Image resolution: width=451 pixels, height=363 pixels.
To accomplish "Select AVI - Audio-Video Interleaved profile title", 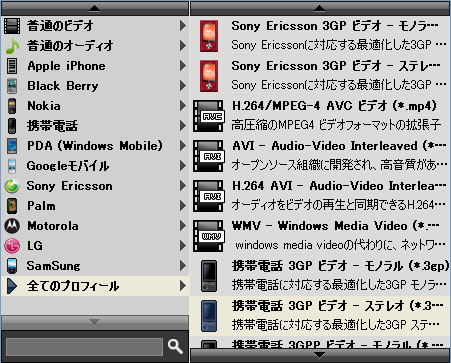I will click(x=339, y=146).
